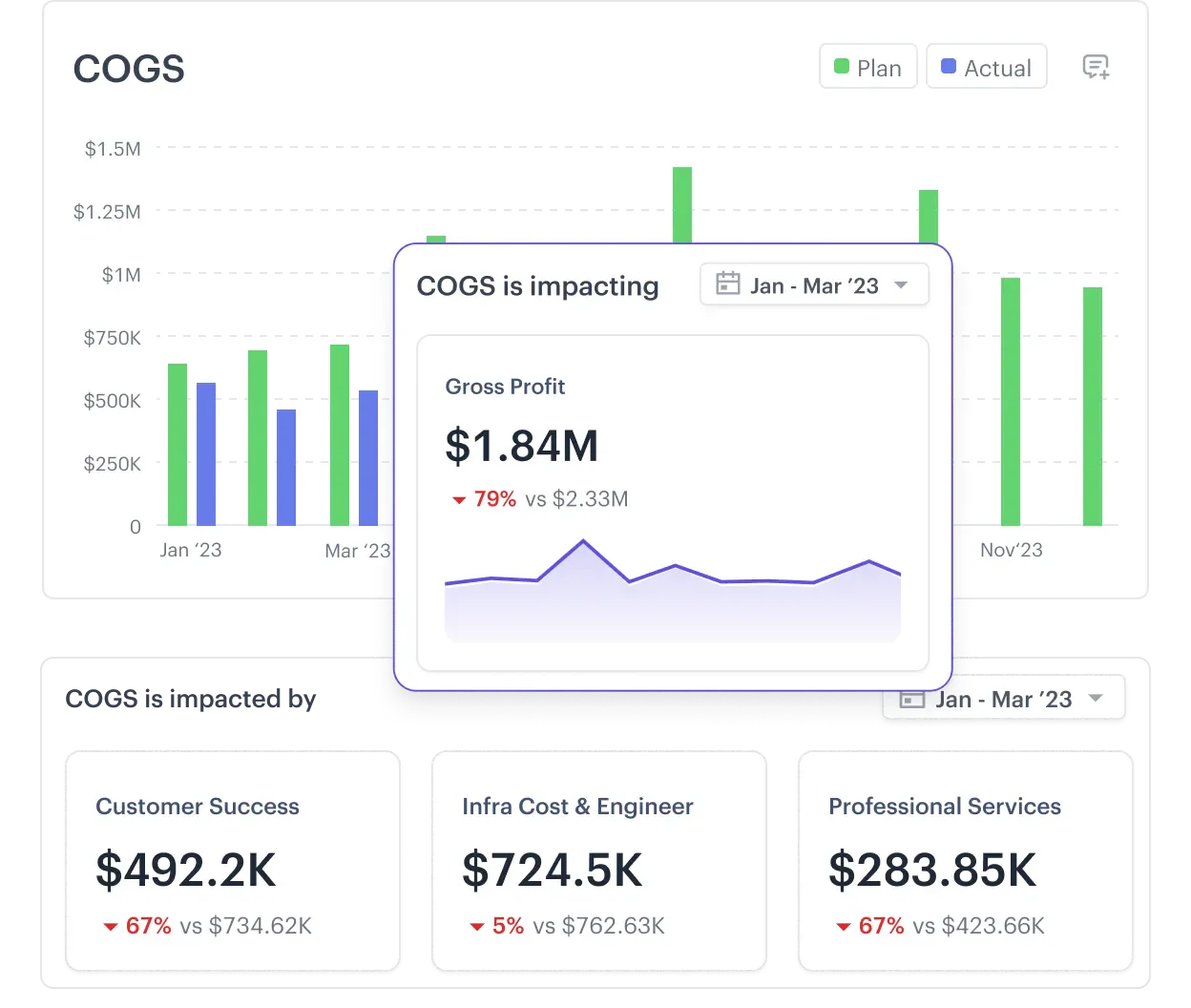Viewport: 1191px width, 1008px height.
Task: Click dropdown caret in COGS is impacting header
Action: (x=901, y=285)
